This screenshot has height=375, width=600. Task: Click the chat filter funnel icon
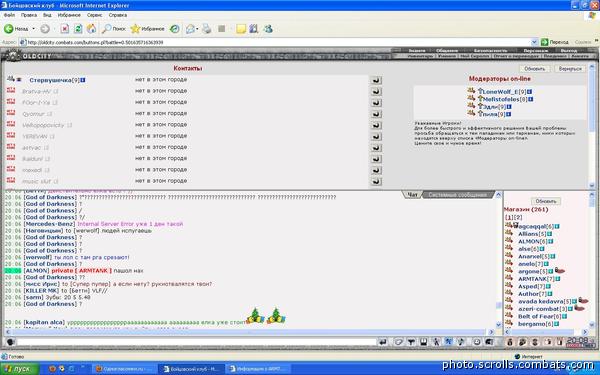click(411, 342)
